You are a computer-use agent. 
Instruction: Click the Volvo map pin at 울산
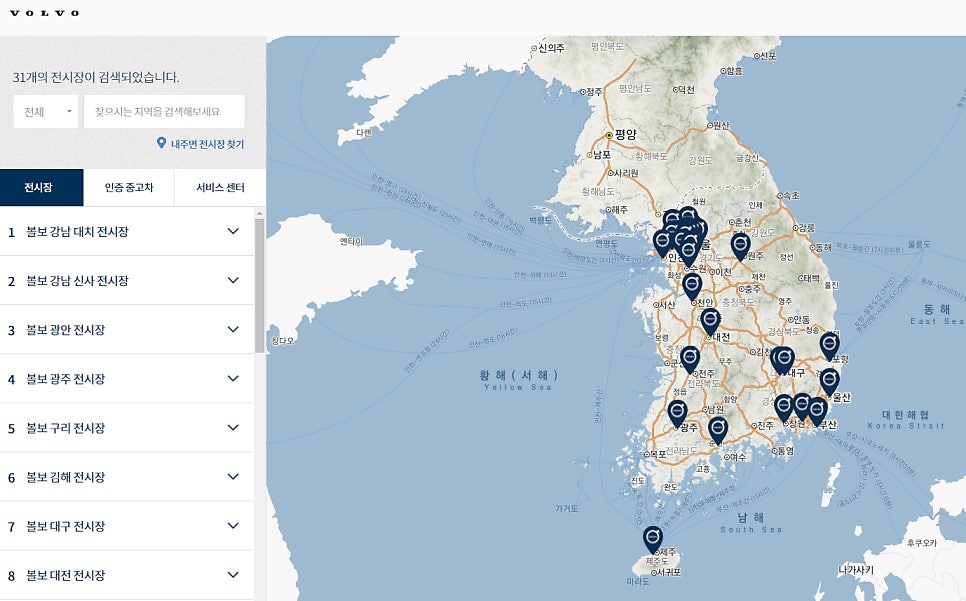[829, 381]
